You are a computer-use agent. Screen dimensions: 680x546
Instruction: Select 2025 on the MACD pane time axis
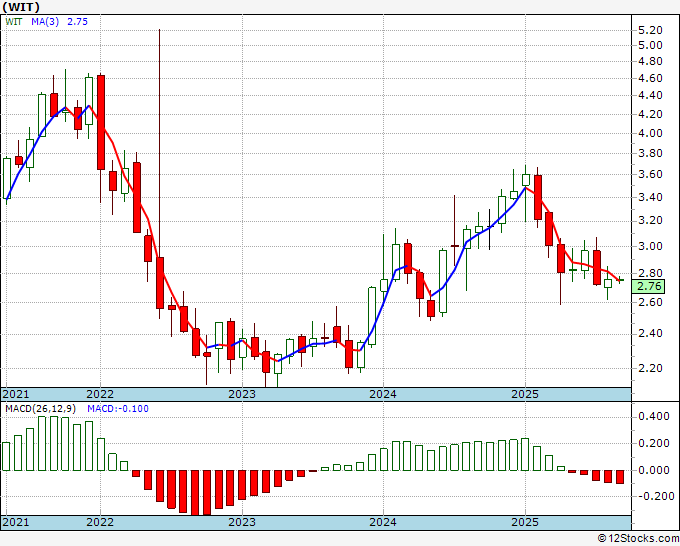pyautogui.click(x=525, y=522)
